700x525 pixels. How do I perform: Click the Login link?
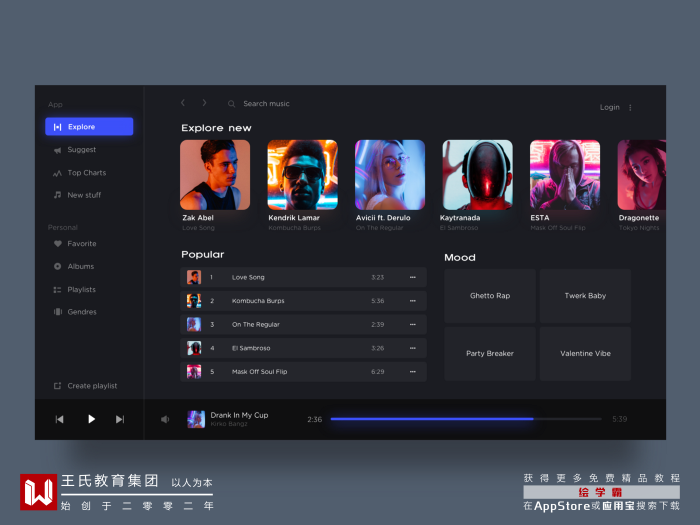[x=609, y=107]
